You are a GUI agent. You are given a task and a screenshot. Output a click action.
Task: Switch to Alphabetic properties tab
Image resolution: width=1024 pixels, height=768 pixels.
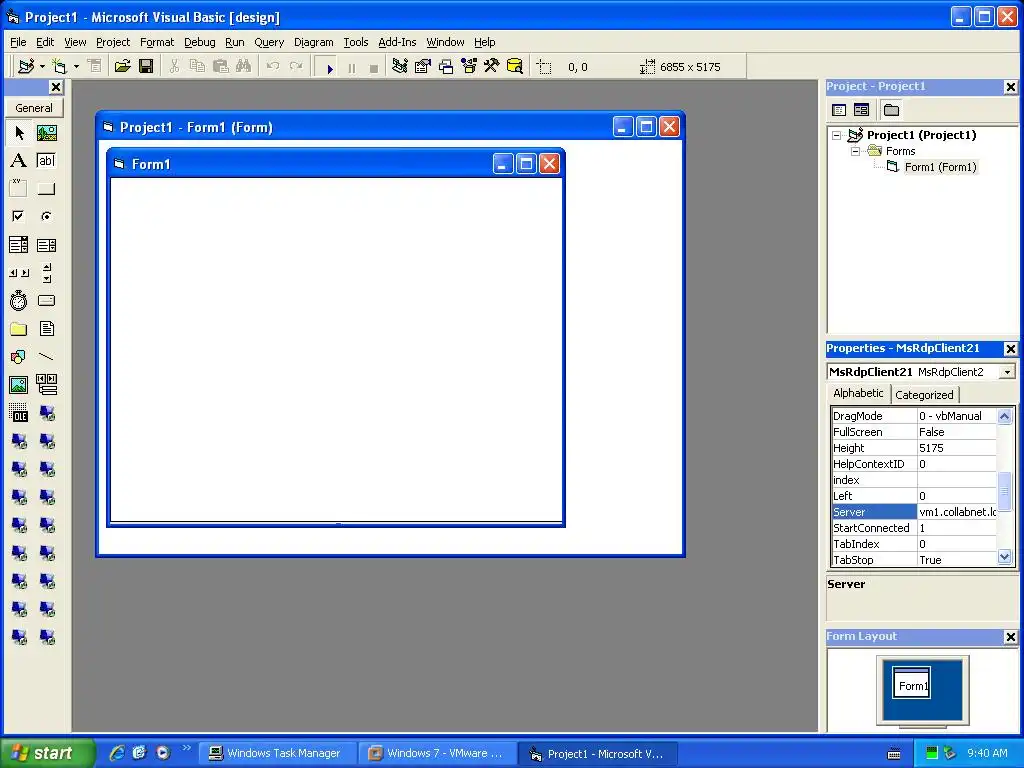point(858,393)
